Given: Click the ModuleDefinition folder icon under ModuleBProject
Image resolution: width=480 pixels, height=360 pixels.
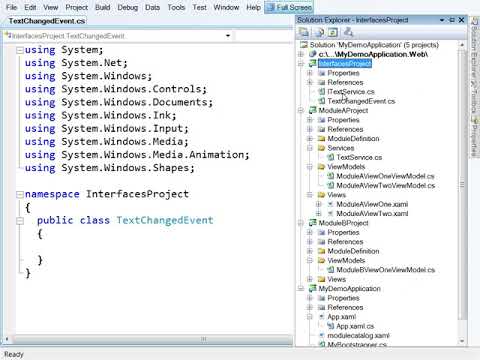Looking at the screenshot, I should pyautogui.click(x=322, y=251).
